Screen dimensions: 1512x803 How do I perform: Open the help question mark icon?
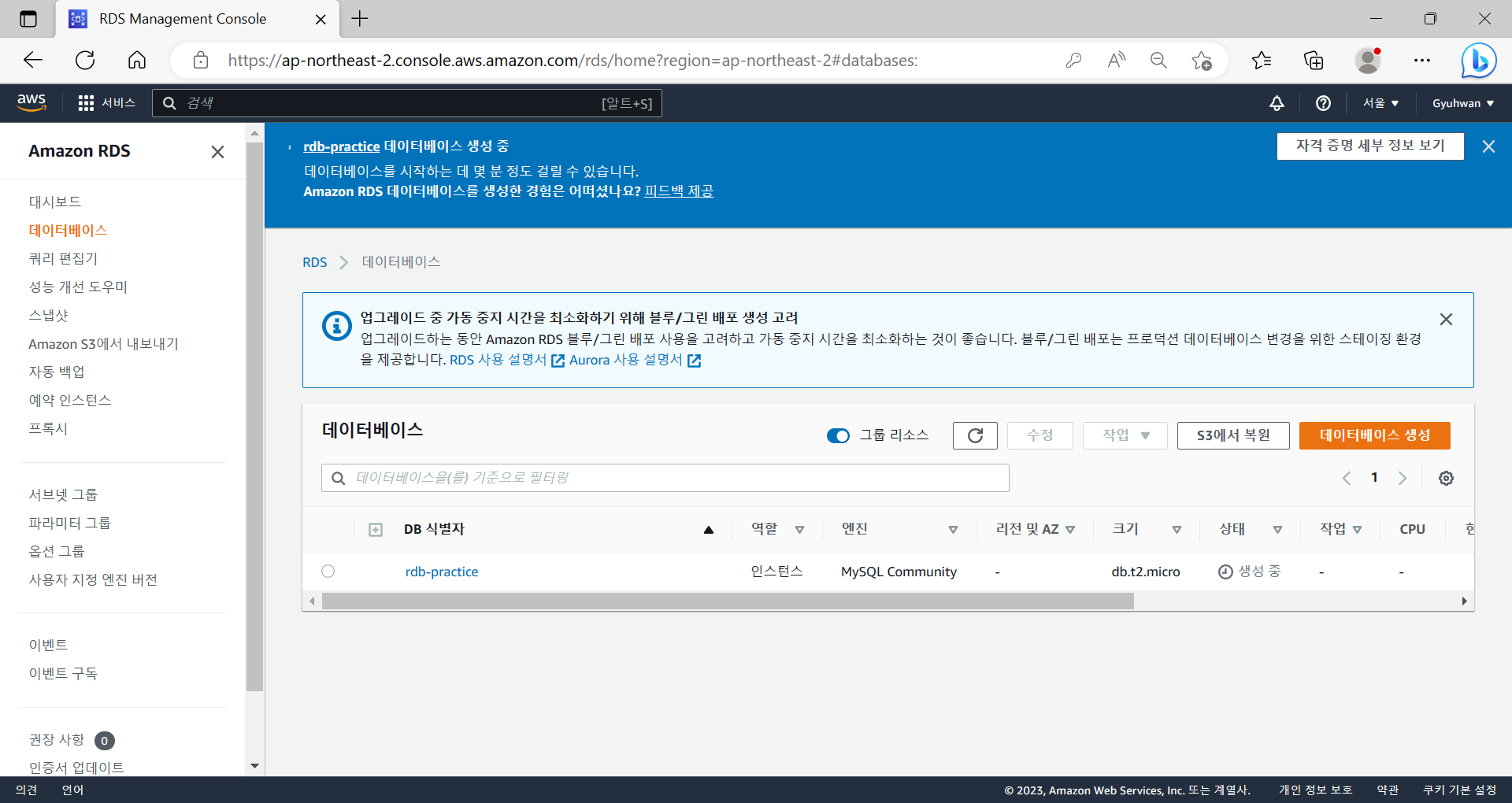1323,103
